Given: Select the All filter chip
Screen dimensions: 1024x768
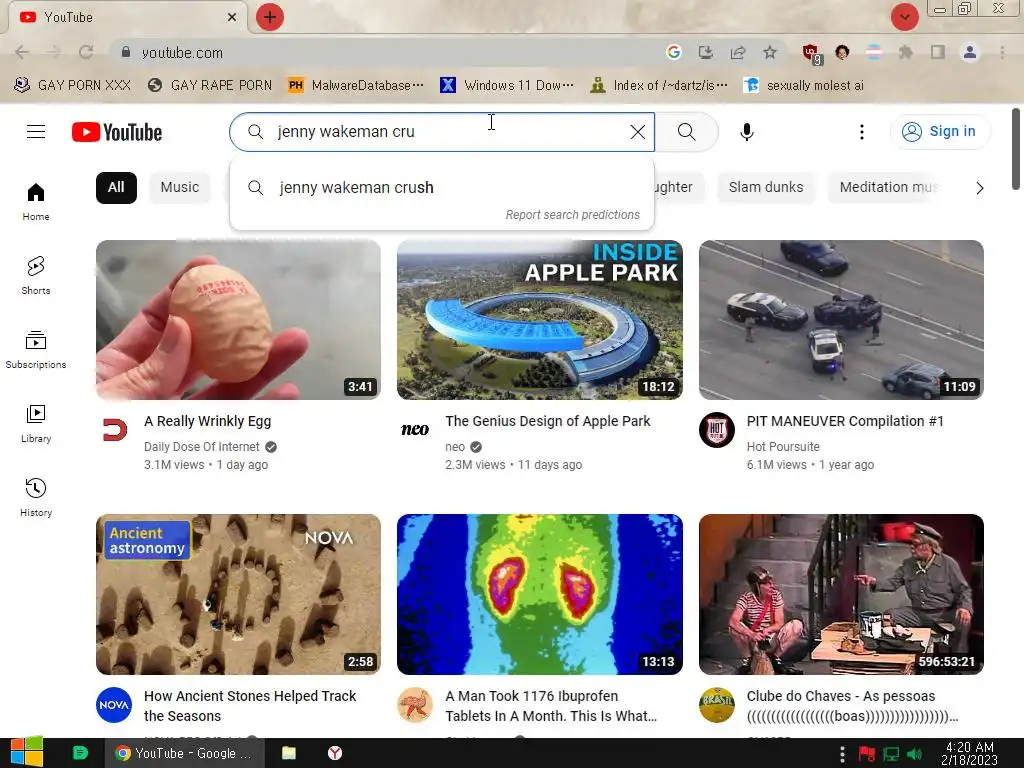Looking at the screenshot, I should click(x=116, y=187).
